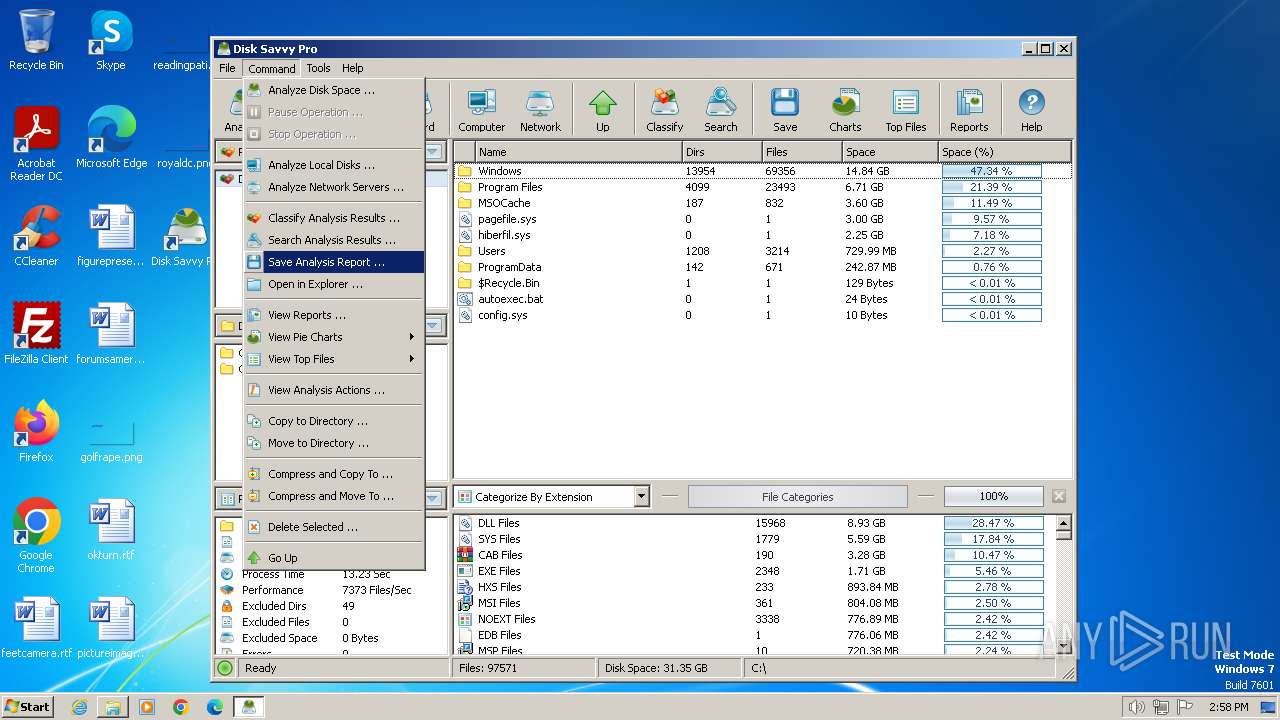Click the categories list scroll-up arrow

click(1063, 523)
